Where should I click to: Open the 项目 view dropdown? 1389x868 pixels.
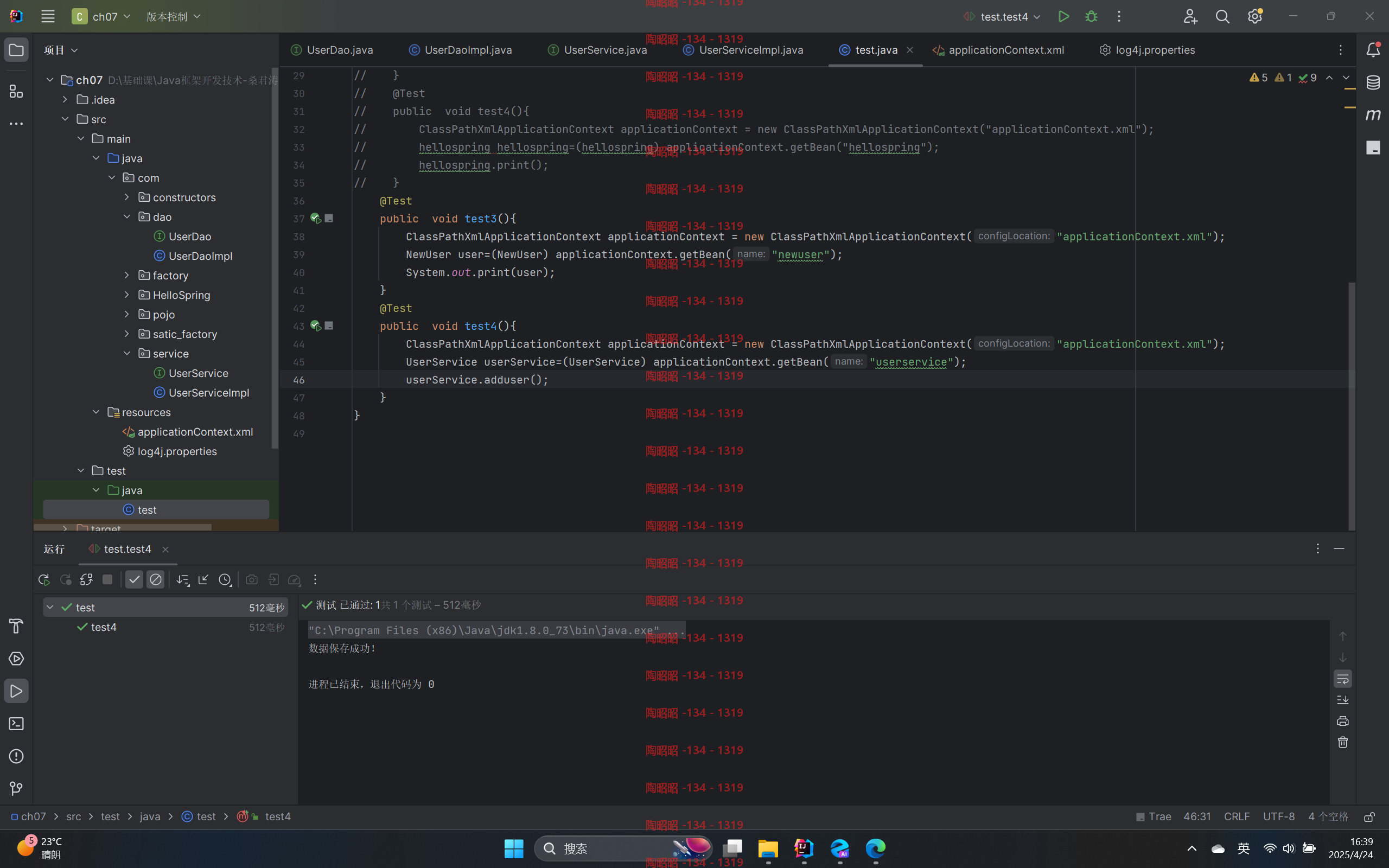click(60, 50)
